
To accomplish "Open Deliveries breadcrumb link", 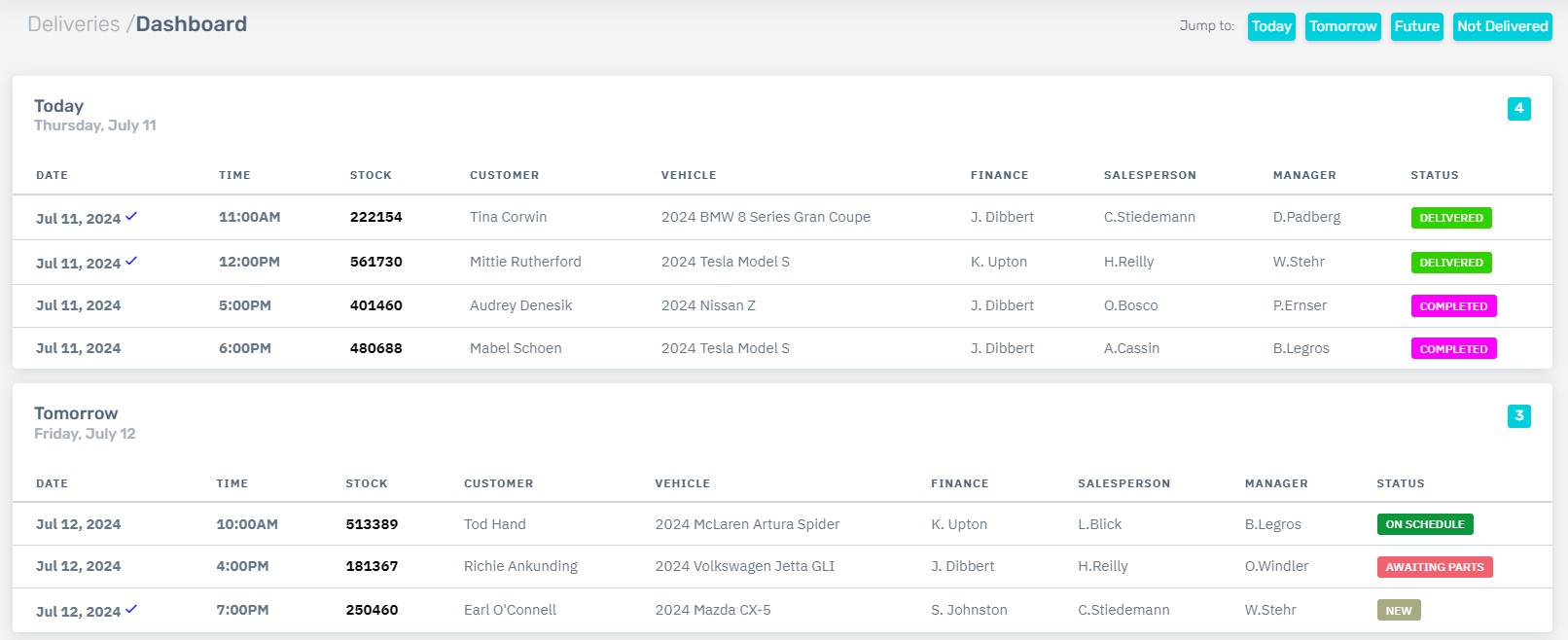I will pyautogui.click(x=73, y=24).
